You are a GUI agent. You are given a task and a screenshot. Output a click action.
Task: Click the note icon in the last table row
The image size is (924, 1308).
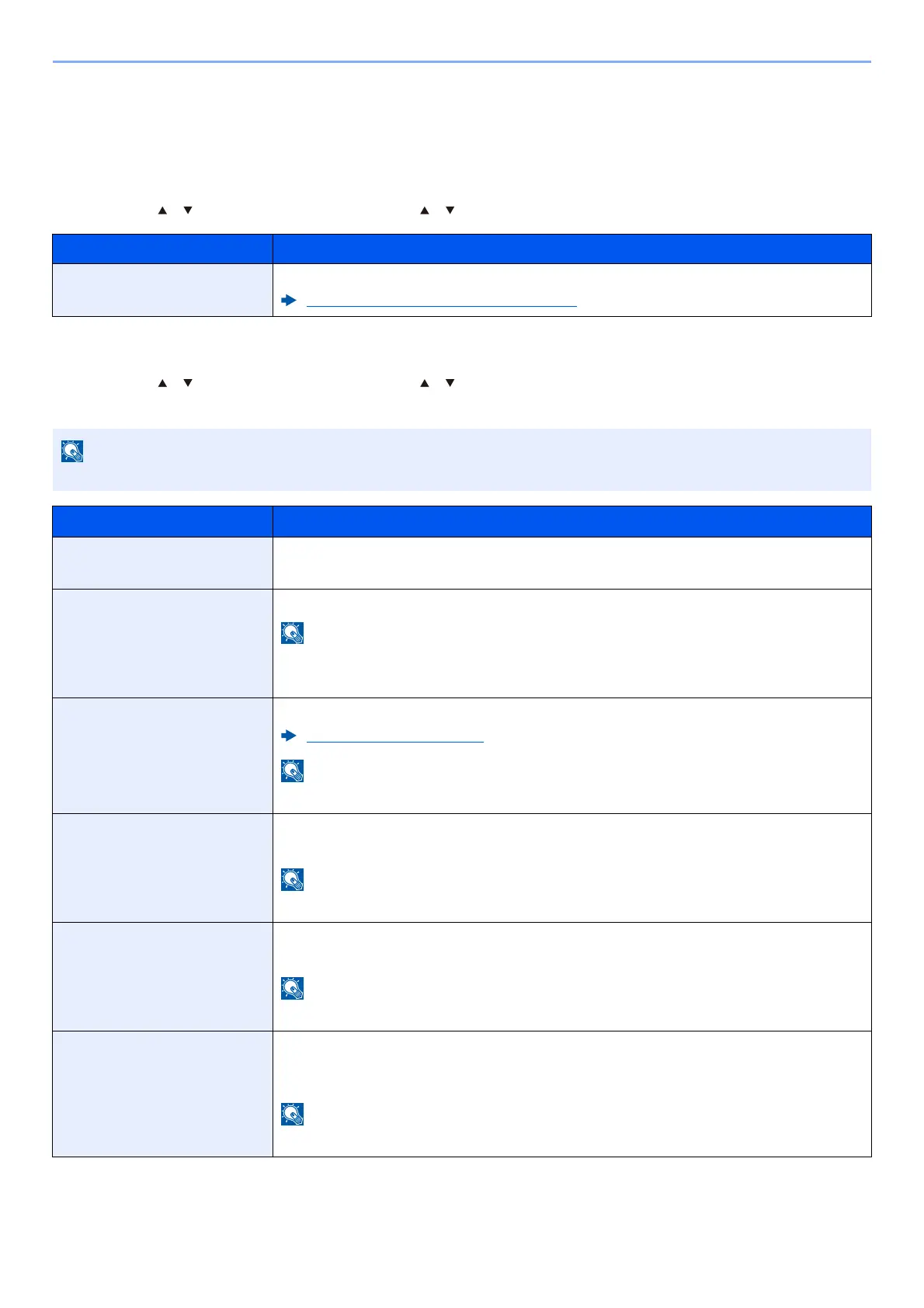pyautogui.click(x=292, y=1114)
